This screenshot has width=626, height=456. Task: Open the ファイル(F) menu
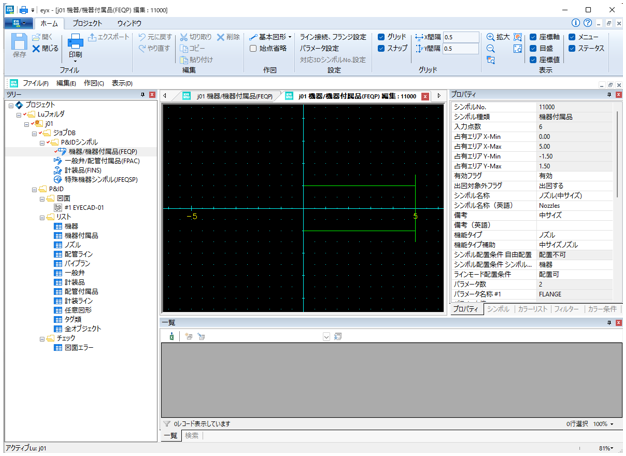35,83
